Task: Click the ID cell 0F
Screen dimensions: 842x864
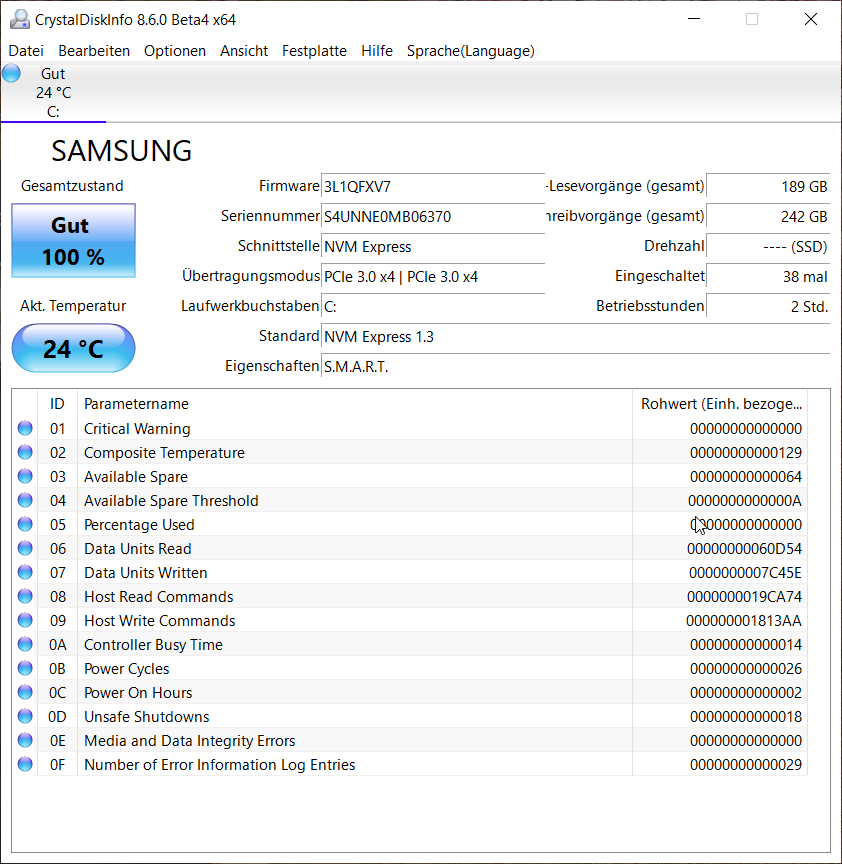Action: click(x=58, y=765)
